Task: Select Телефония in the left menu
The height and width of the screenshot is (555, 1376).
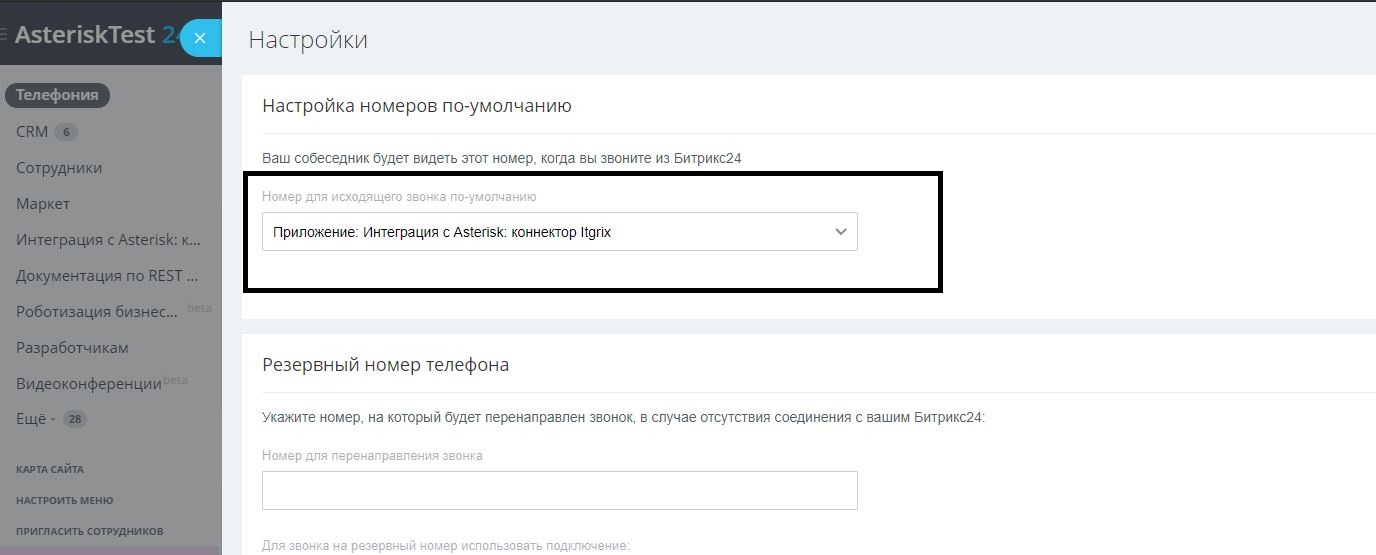Action: tap(57, 95)
